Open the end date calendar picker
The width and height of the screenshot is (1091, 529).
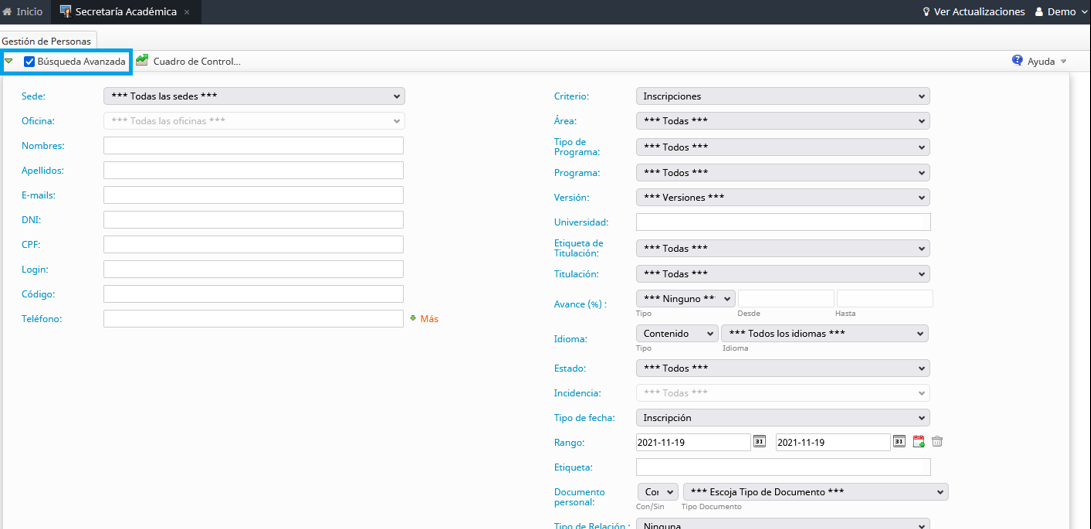[x=900, y=442]
